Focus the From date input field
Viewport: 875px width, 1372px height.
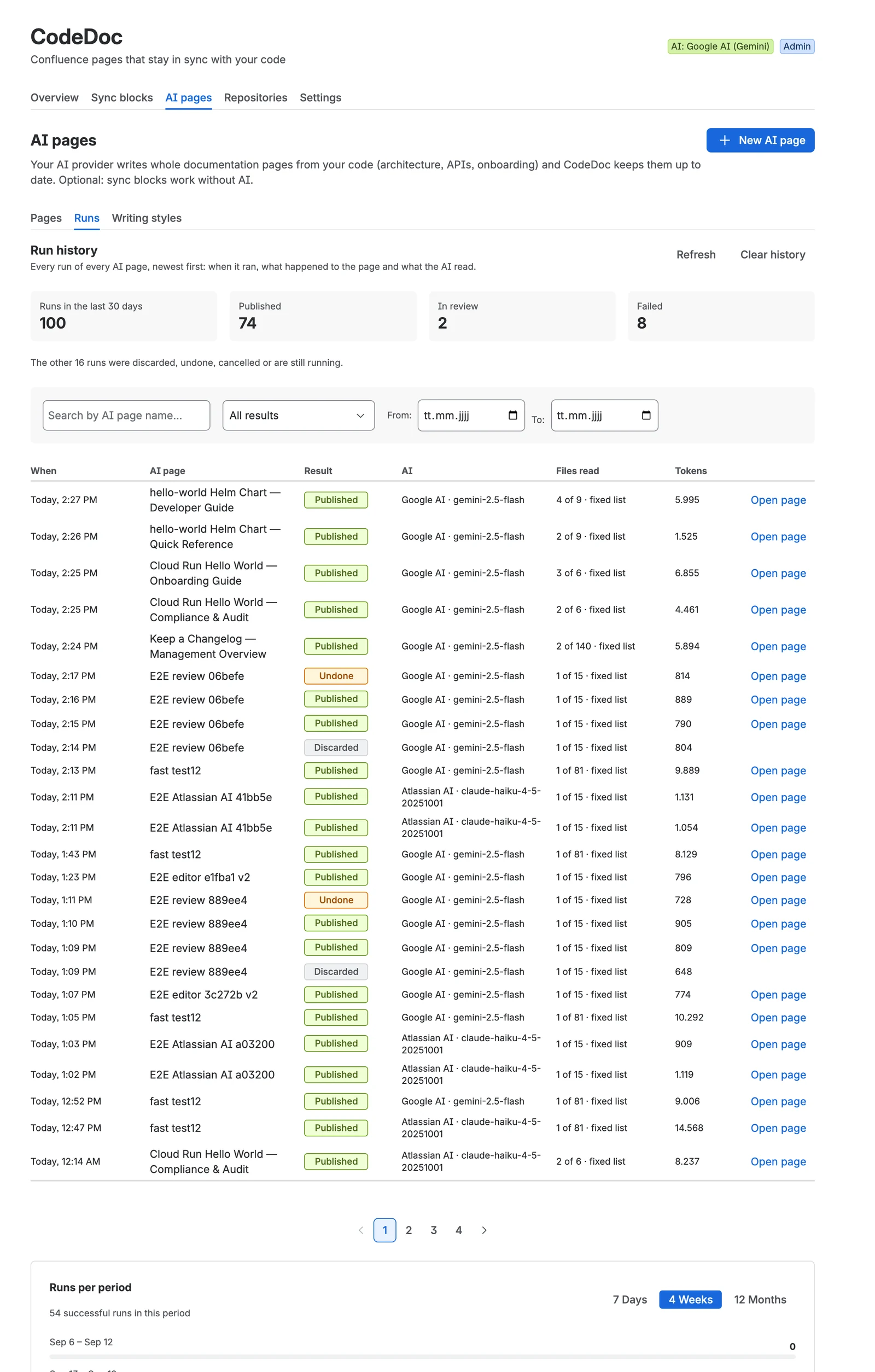pos(470,416)
